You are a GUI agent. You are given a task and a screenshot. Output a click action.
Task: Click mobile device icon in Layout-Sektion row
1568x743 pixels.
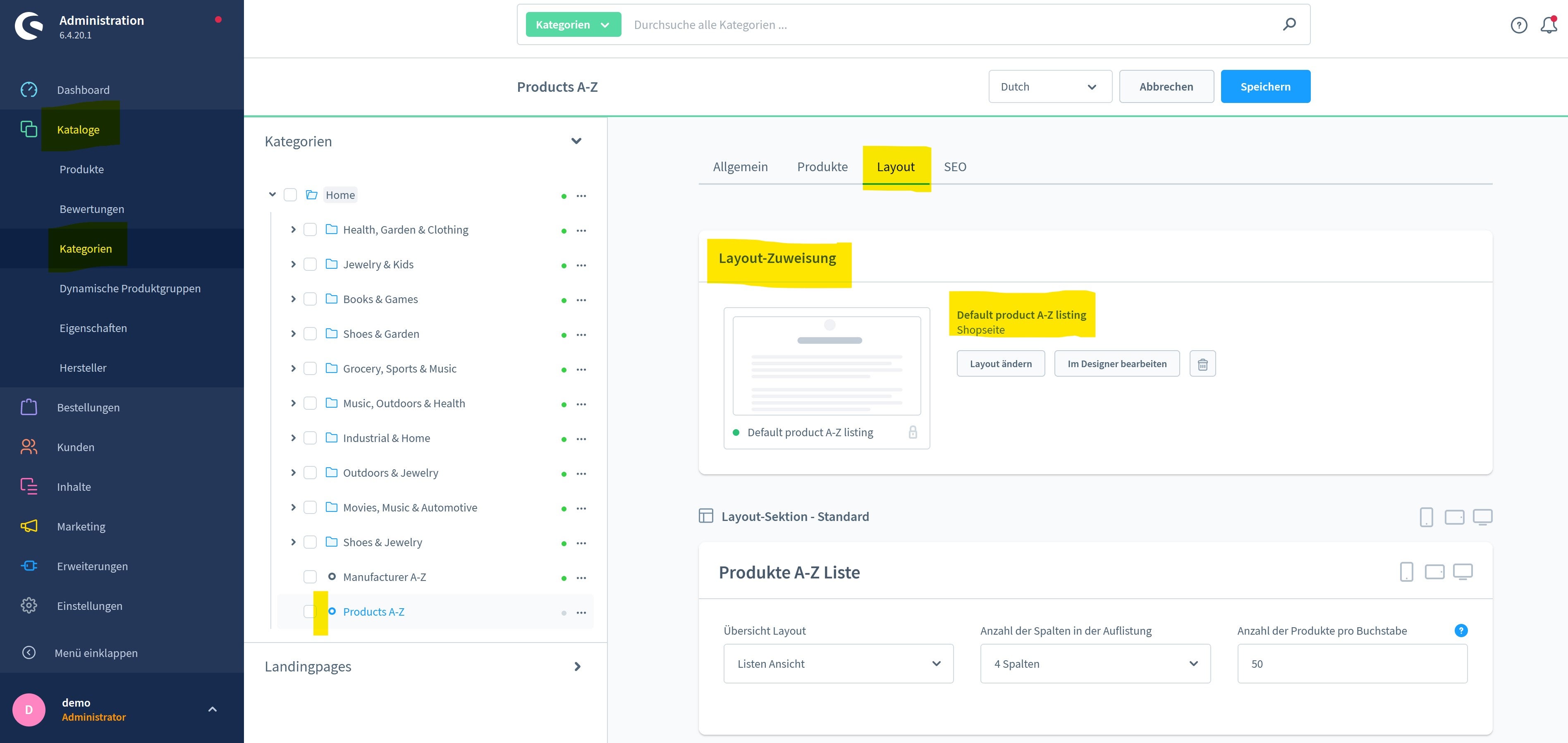(x=1426, y=517)
